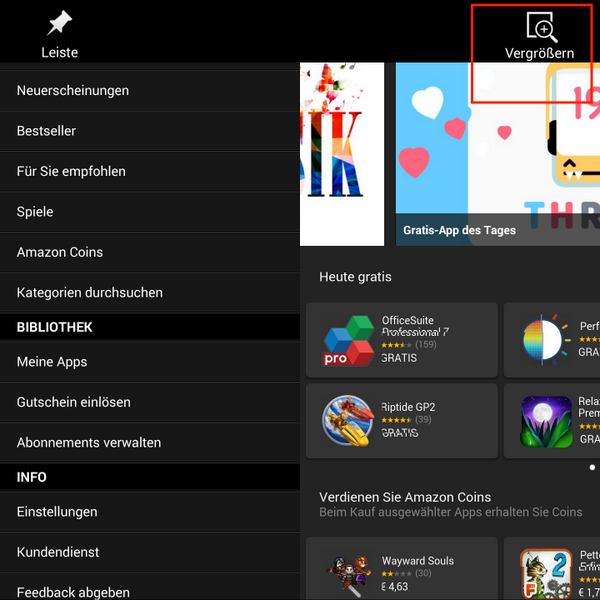
Task: Tap Beim Kauf ausgewählter Apps subtitle
Action: (x=451, y=512)
